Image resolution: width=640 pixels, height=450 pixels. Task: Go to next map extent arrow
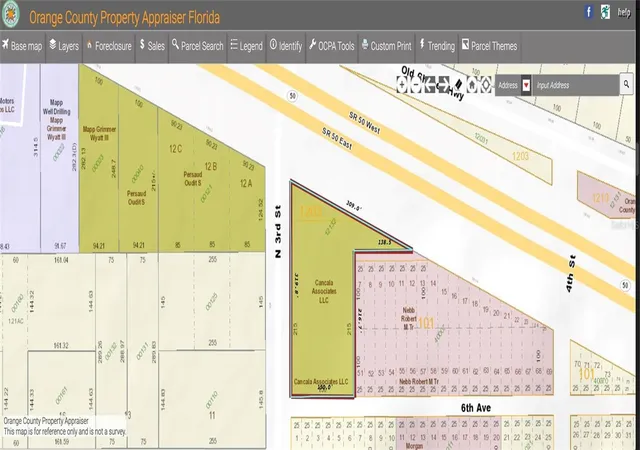[x=443, y=85]
